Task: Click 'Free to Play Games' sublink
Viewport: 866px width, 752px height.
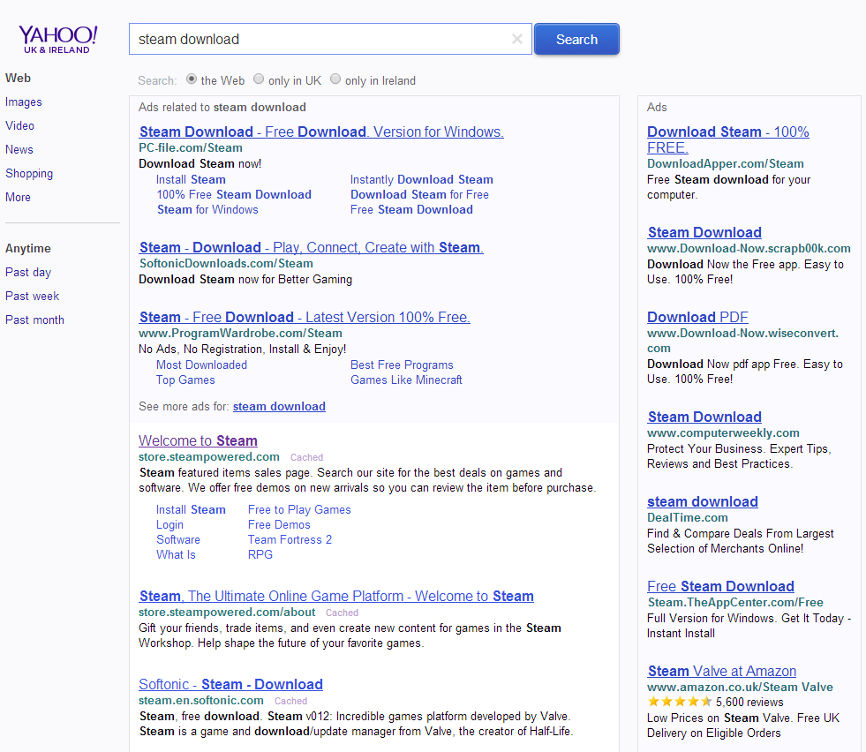Action: point(299,510)
